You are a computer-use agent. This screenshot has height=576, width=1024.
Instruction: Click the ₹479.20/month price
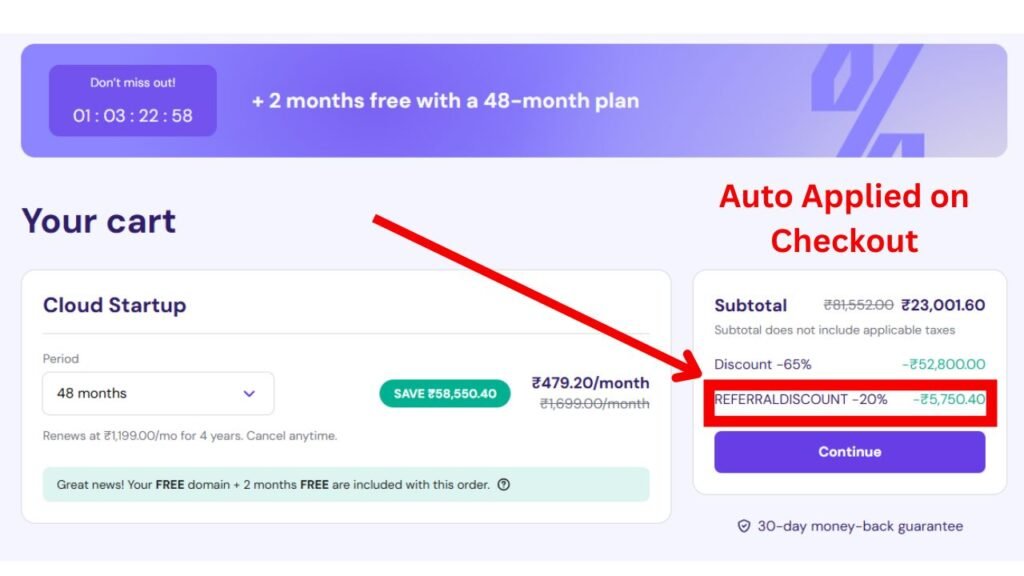(590, 383)
